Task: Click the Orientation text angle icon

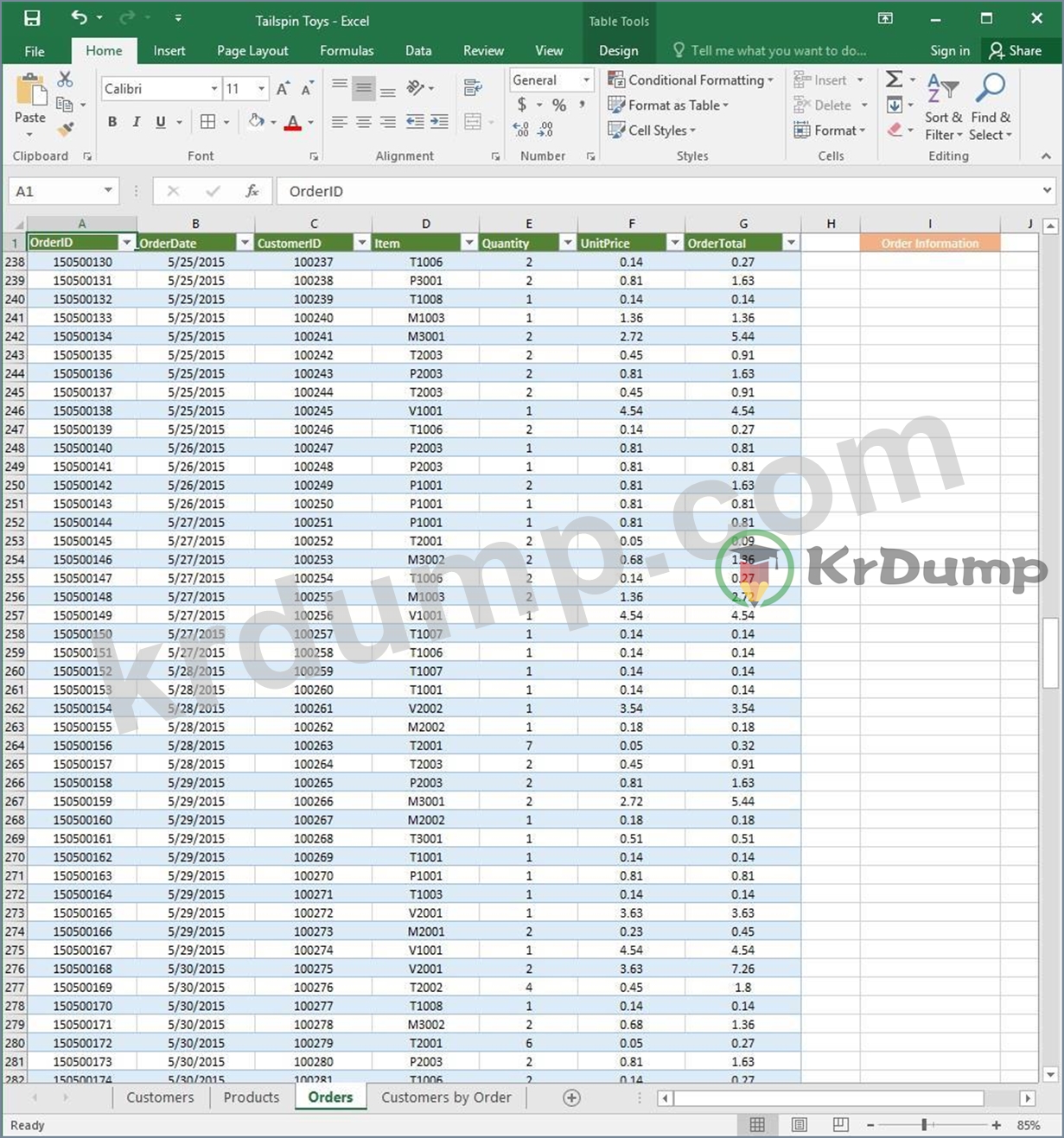Action: pos(416,88)
